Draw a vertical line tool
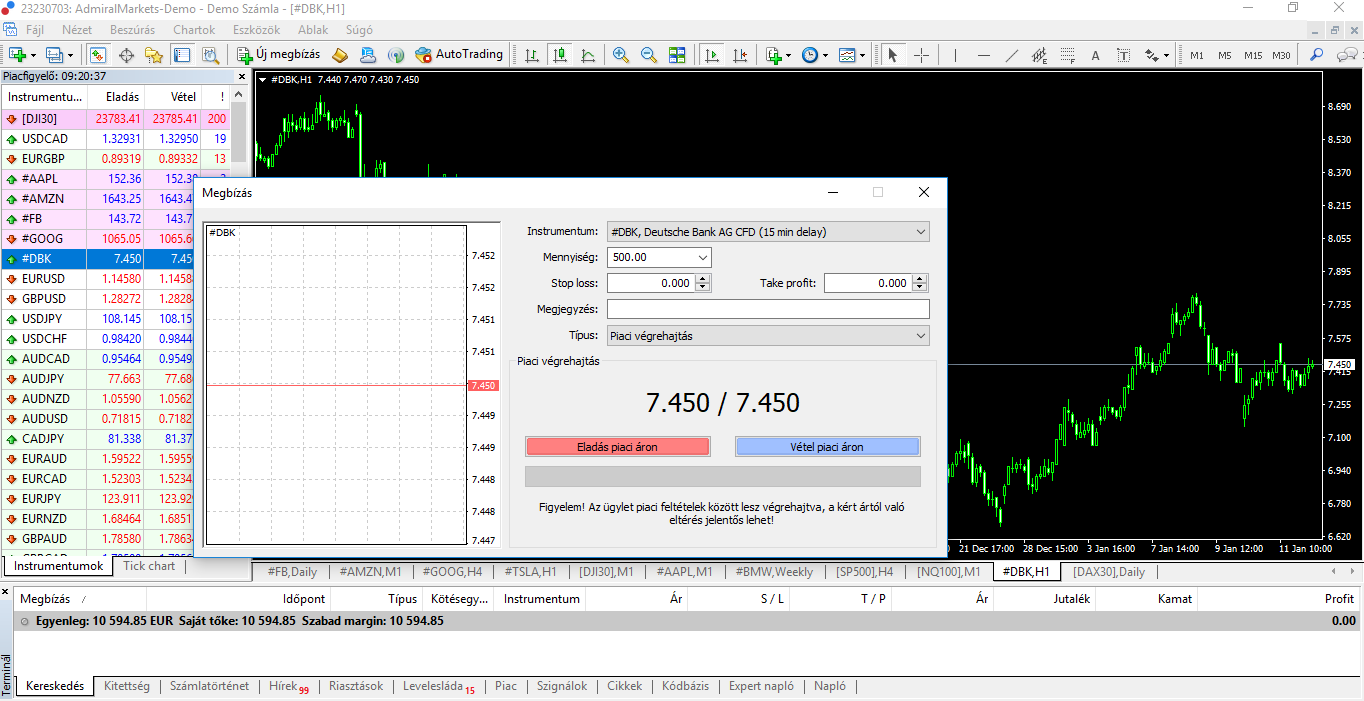This screenshot has height=701, width=1364. coord(955,55)
